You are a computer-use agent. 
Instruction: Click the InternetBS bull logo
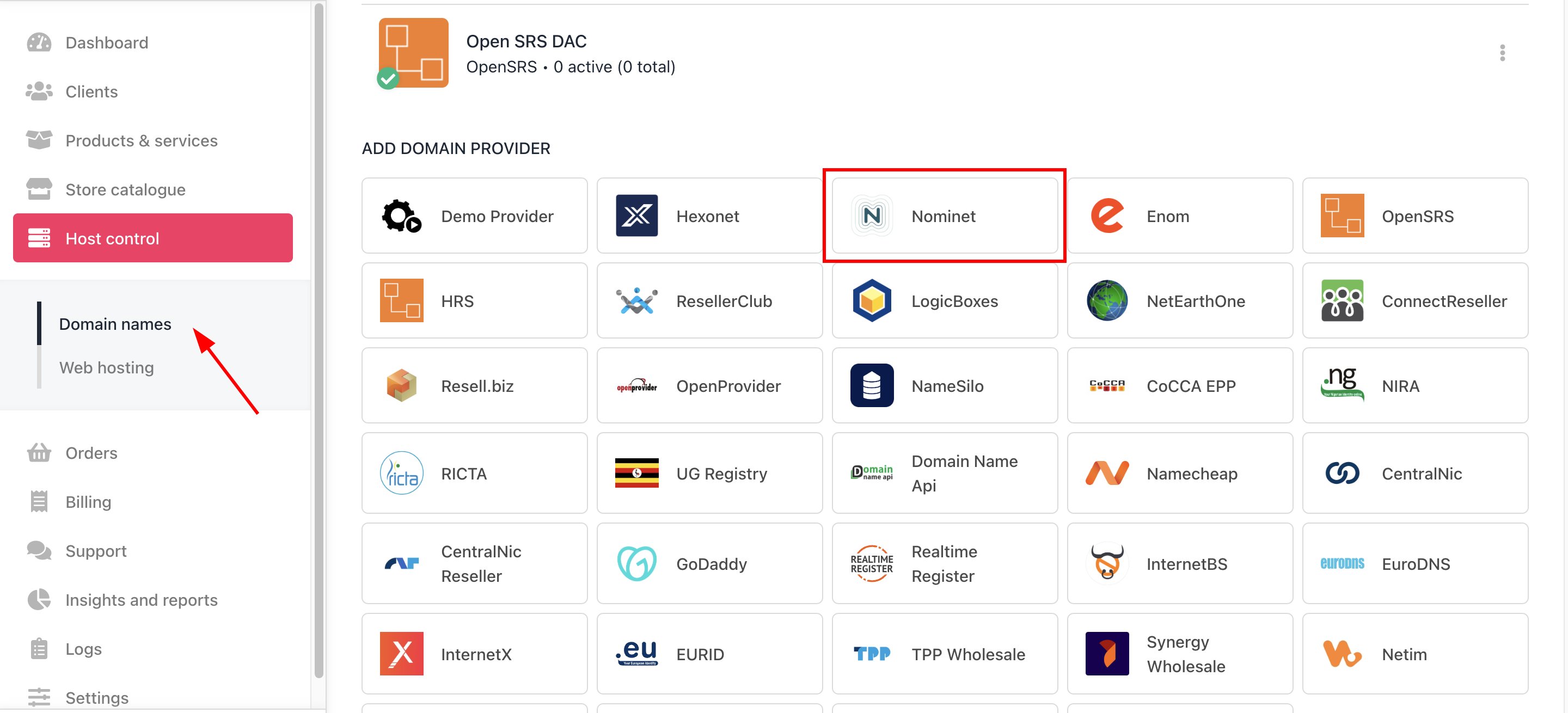1107,564
